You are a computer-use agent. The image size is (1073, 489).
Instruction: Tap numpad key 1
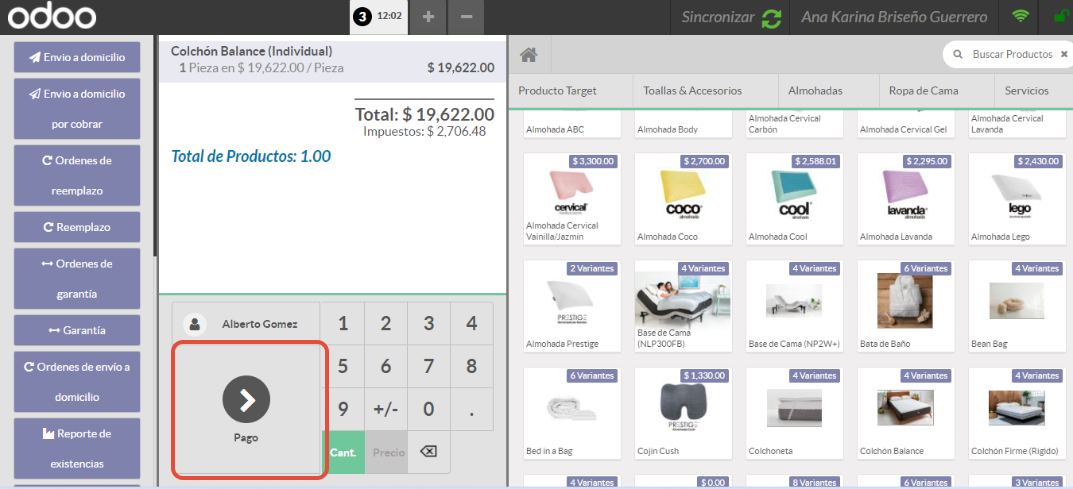[x=343, y=323]
